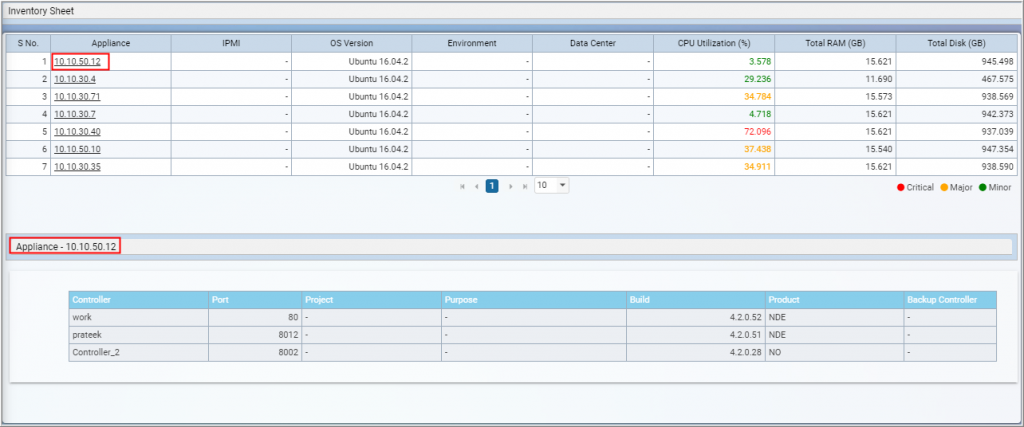Click the red Critical legend dot
1024x427 pixels.
pos(901,188)
